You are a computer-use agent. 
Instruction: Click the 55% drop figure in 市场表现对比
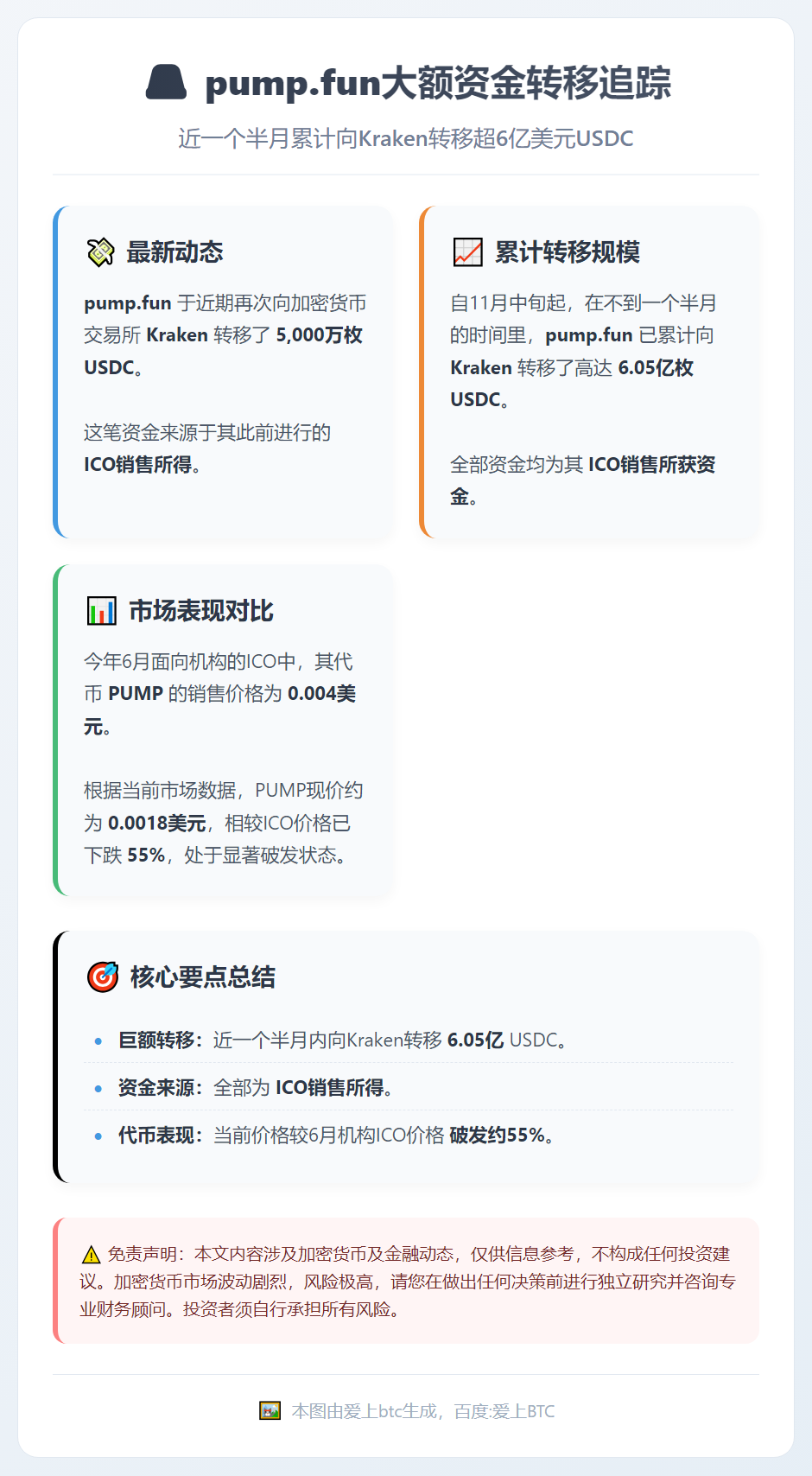(x=146, y=856)
